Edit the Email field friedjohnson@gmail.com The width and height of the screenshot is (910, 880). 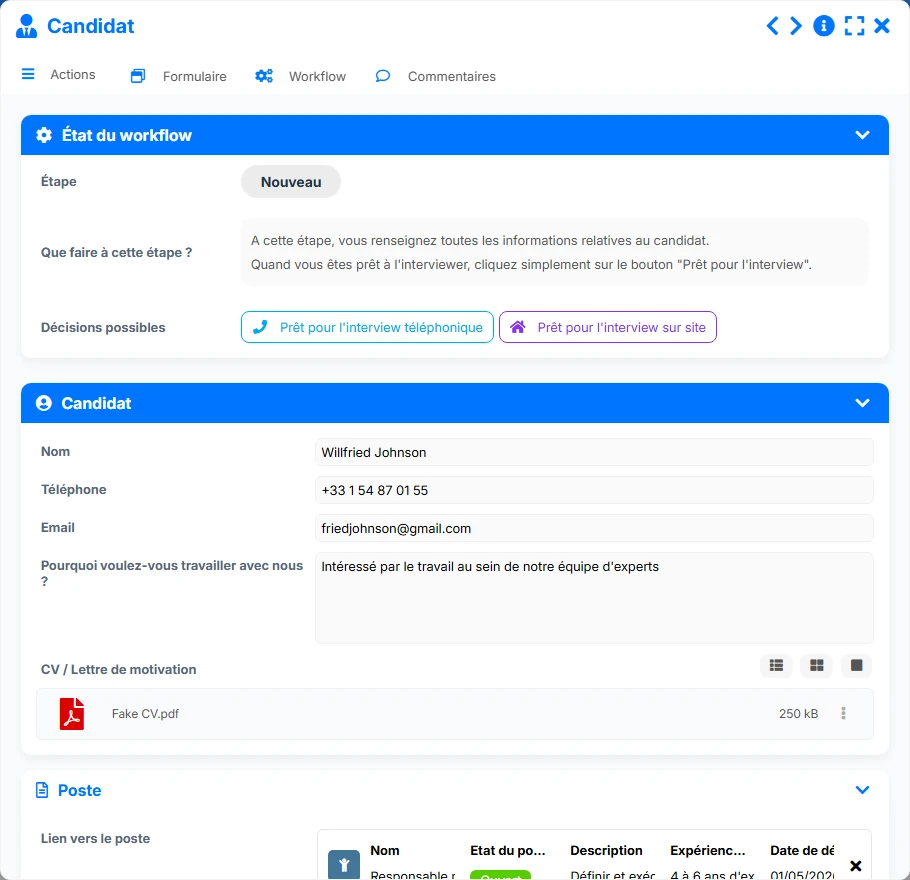pos(594,528)
